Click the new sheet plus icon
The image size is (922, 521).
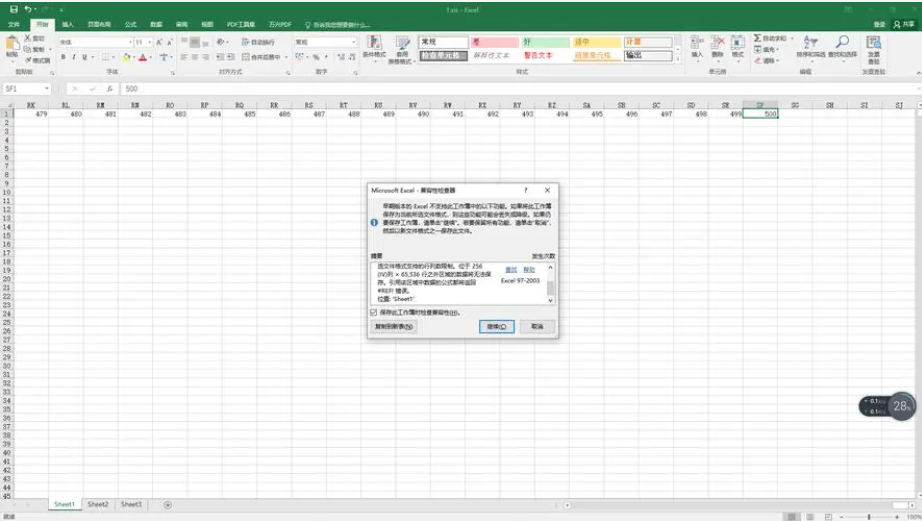click(167, 505)
